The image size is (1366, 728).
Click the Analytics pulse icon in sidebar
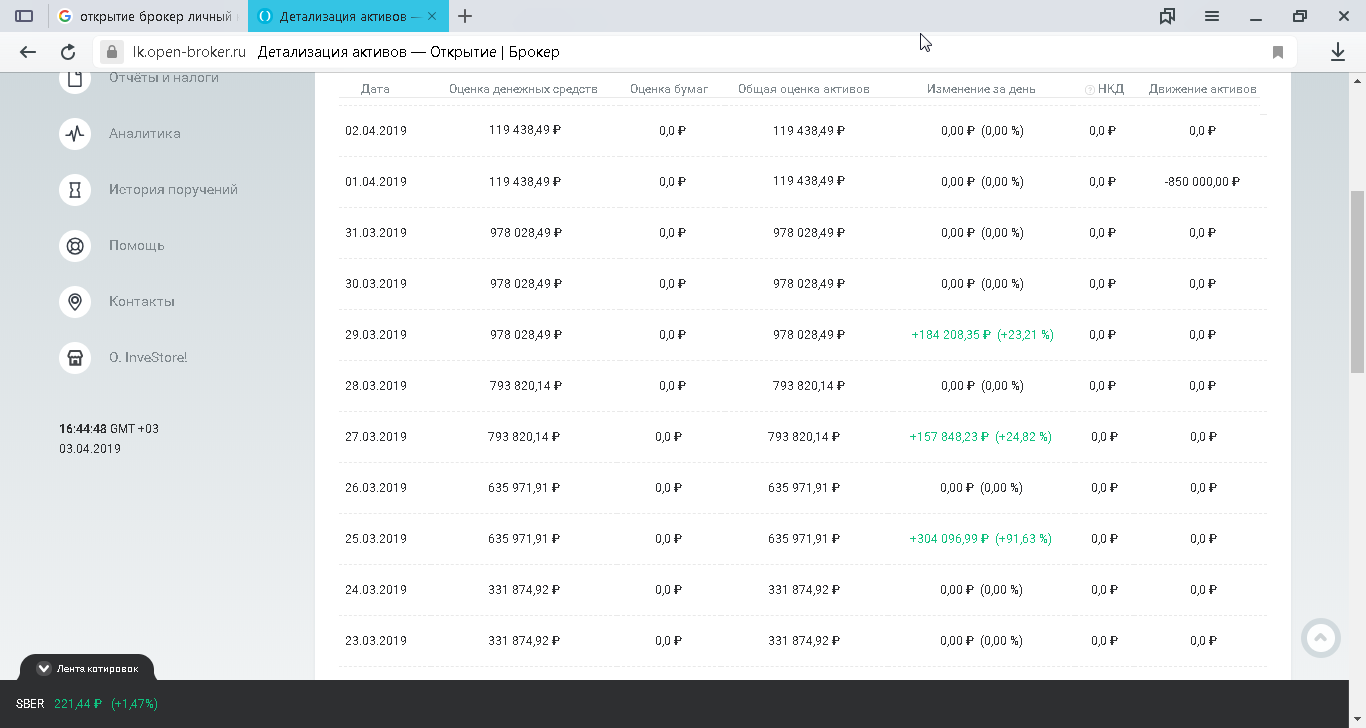point(75,133)
